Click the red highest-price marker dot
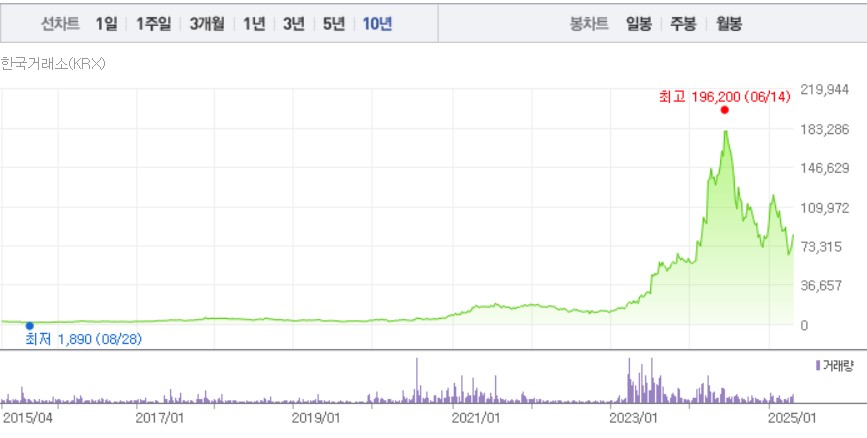867x438 pixels. [x=724, y=110]
